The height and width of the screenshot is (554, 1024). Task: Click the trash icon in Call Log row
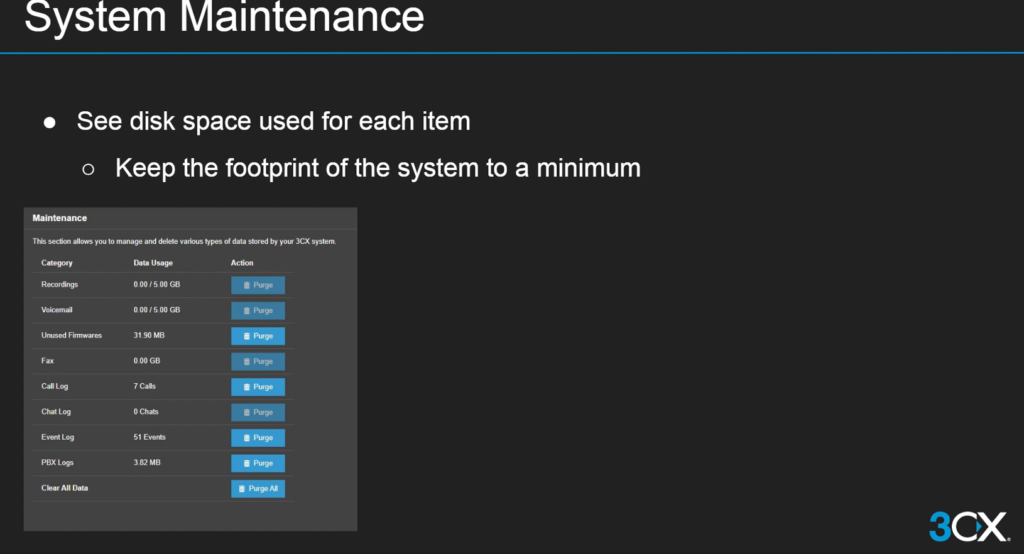click(x=247, y=387)
